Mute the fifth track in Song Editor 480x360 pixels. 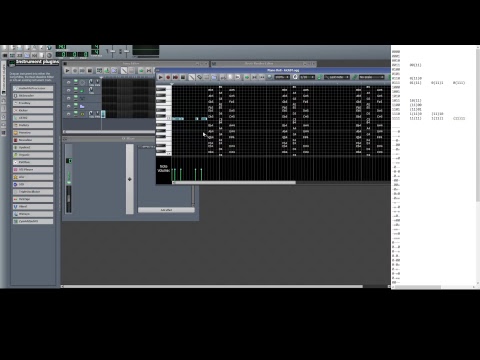(76, 112)
